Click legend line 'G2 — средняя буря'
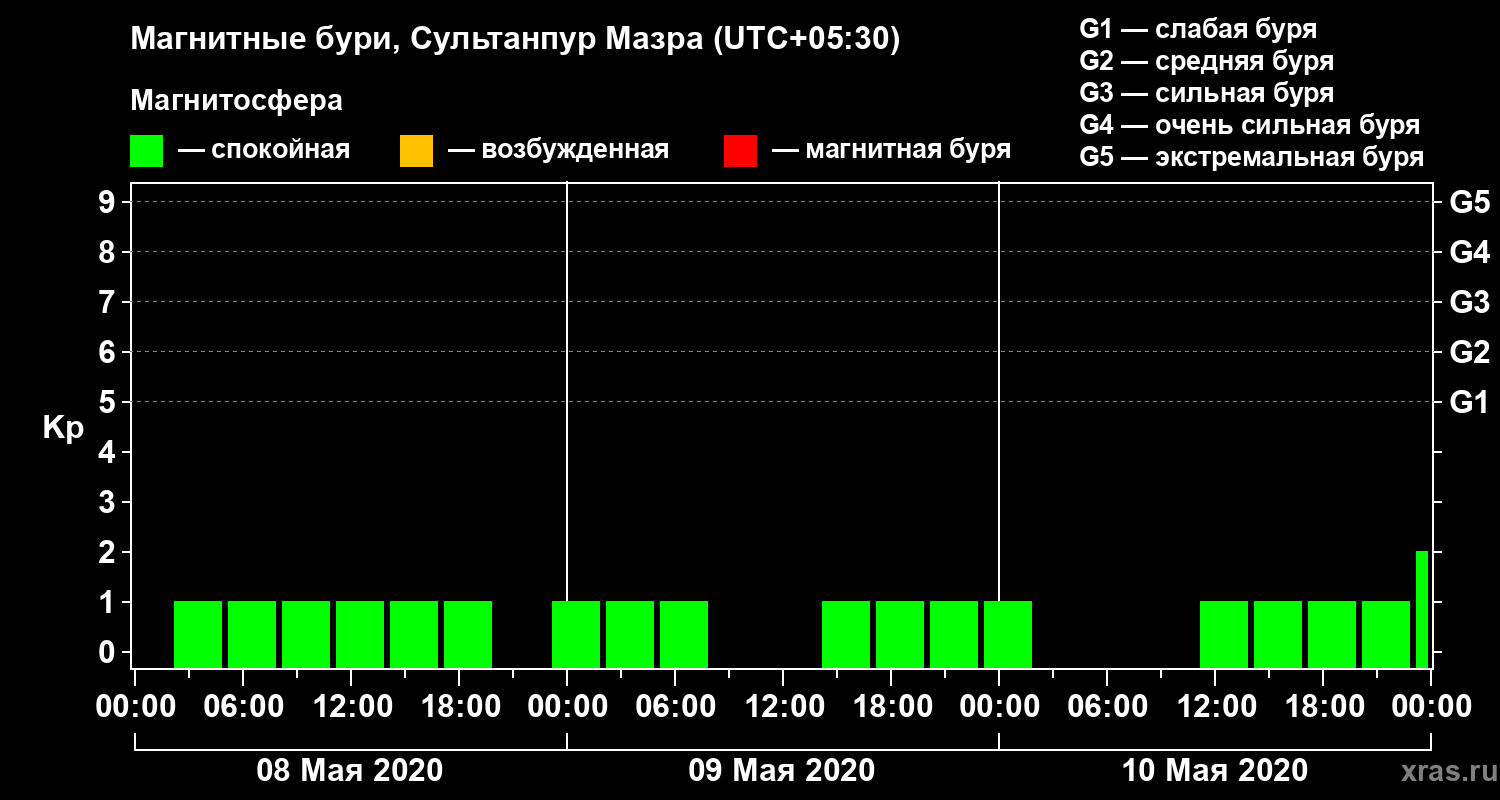 1207,61
